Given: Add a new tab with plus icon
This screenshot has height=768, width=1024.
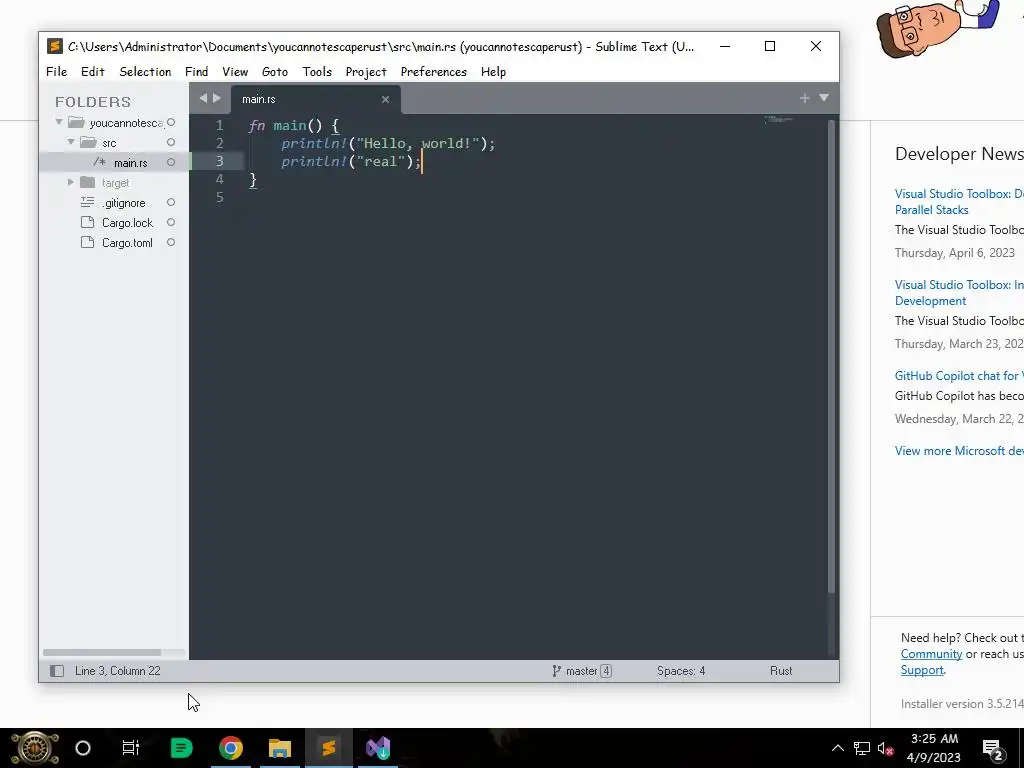Looking at the screenshot, I should coord(805,98).
